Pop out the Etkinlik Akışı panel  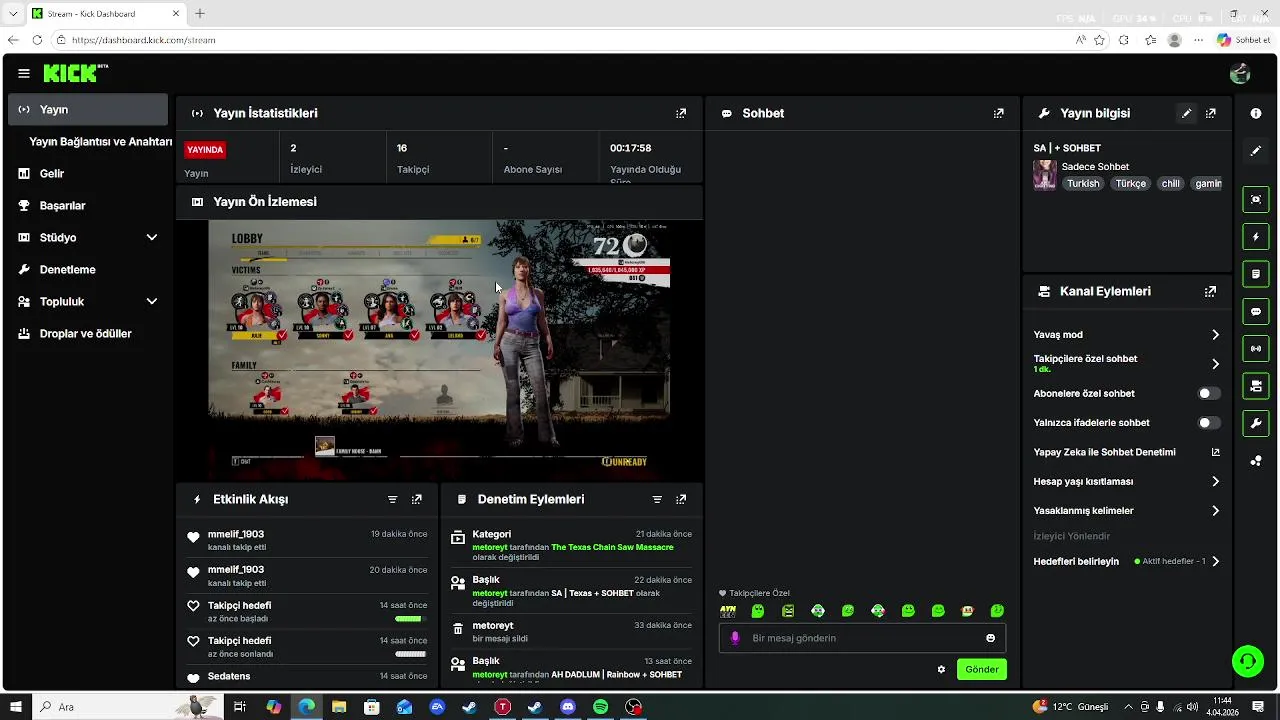417,499
